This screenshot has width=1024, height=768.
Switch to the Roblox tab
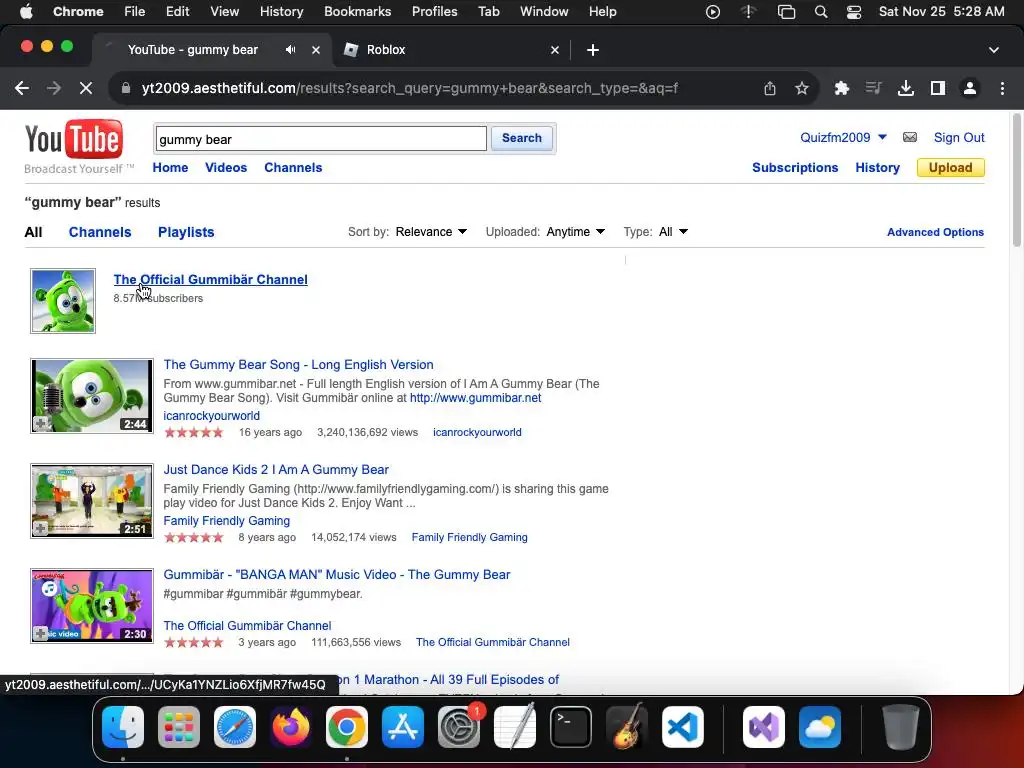pyautogui.click(x=451, y=50)
